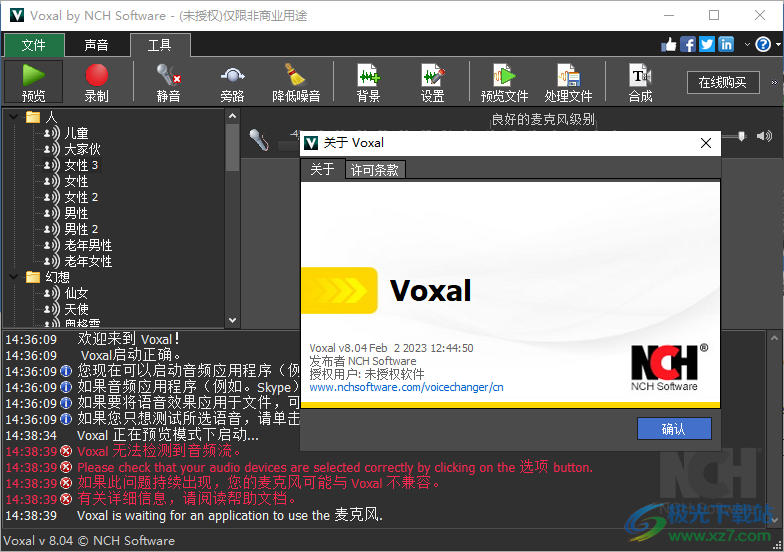Open the Facebook share icon
This screenshot has height=552, width=784.
pyautogui.click(x=688, y=45)
